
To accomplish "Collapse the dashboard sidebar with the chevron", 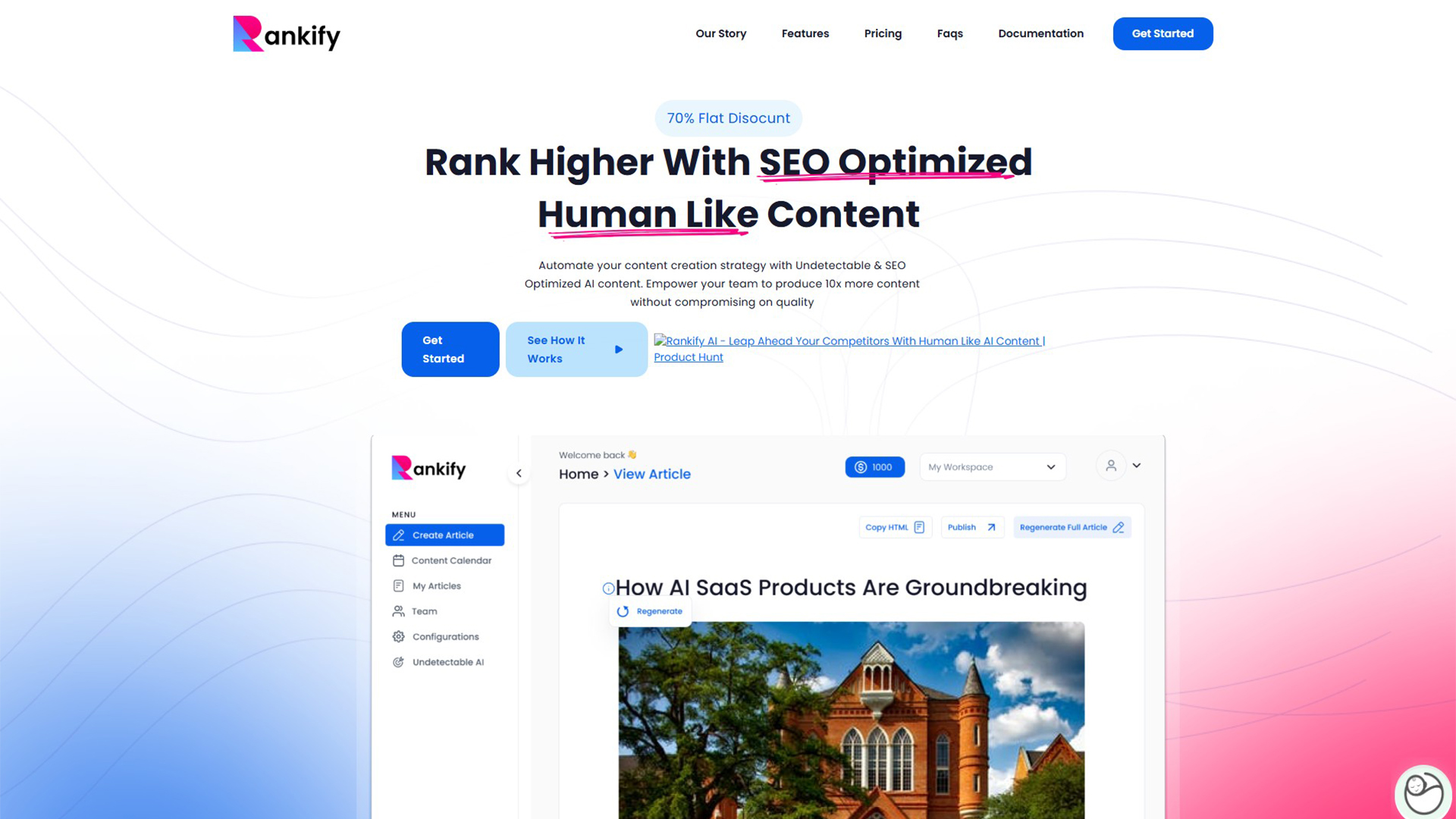I will pyautogui.click(x=519, y=473).
